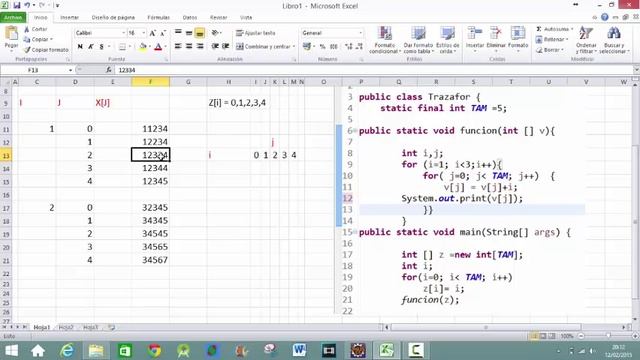640x360 pixels.
Task: Save the workbook from quick access toolbar
Action: (17, 5)
